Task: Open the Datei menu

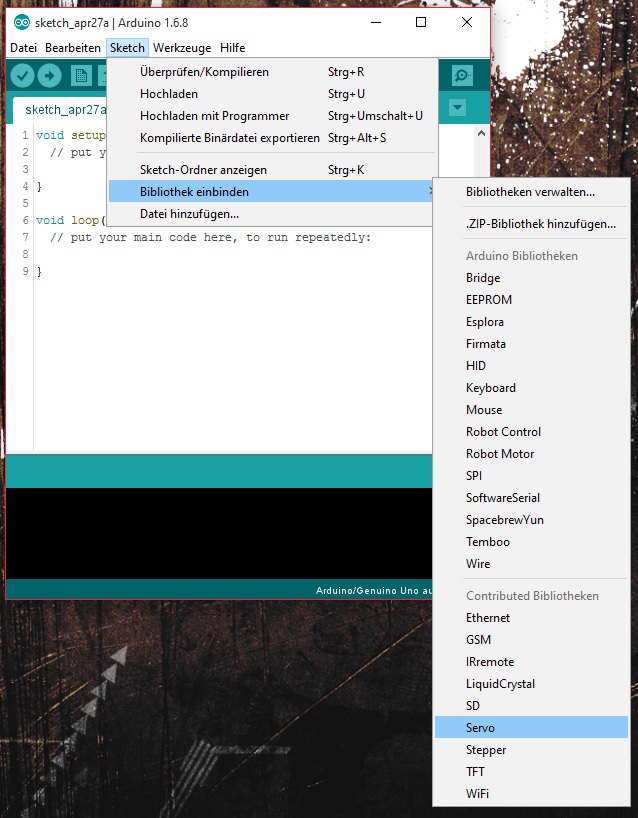Action: point(23,48)
